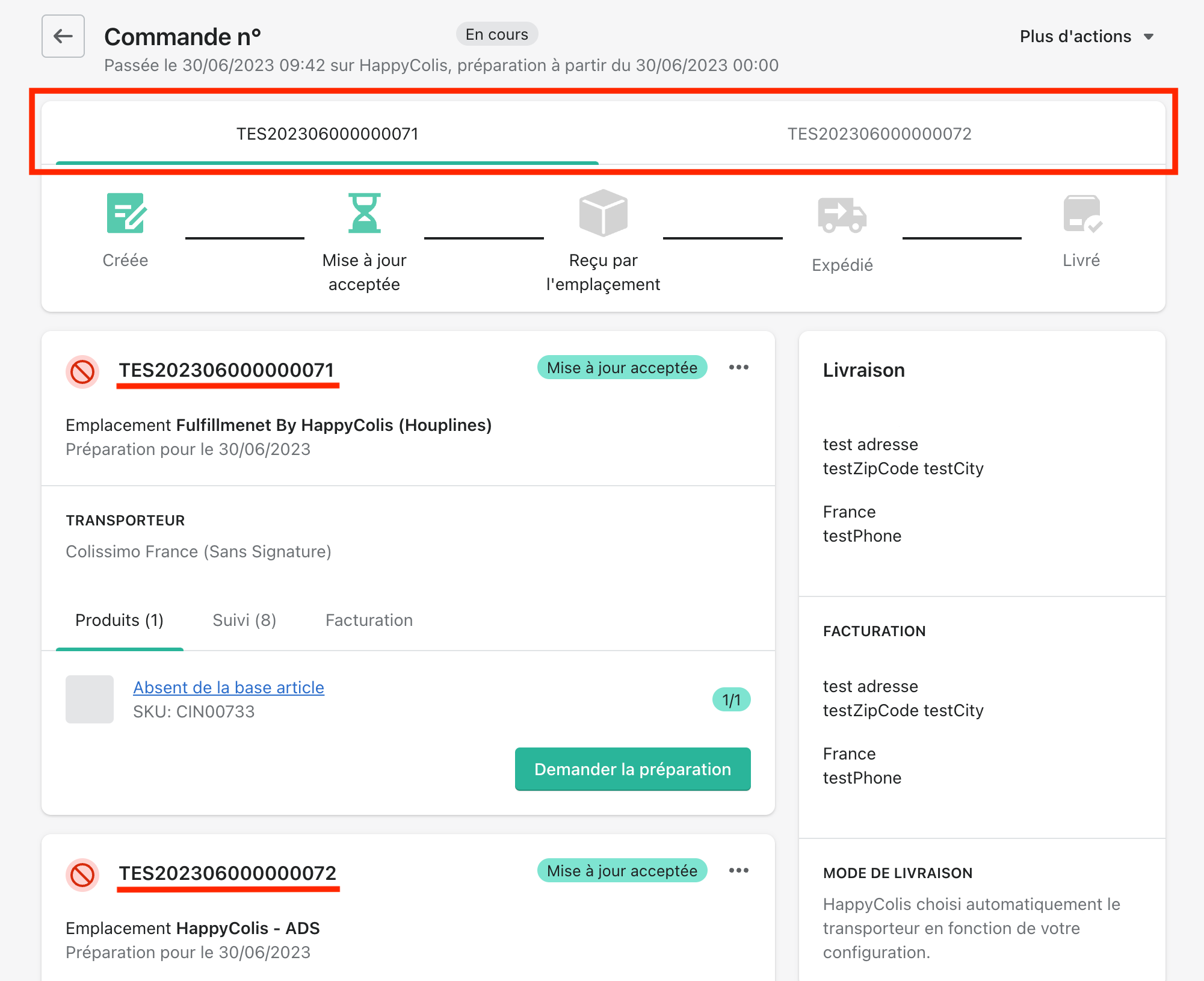Open three-dot menu for shipment TES202306000000071
Viewport: 1204px width, 981px height.
738,367
